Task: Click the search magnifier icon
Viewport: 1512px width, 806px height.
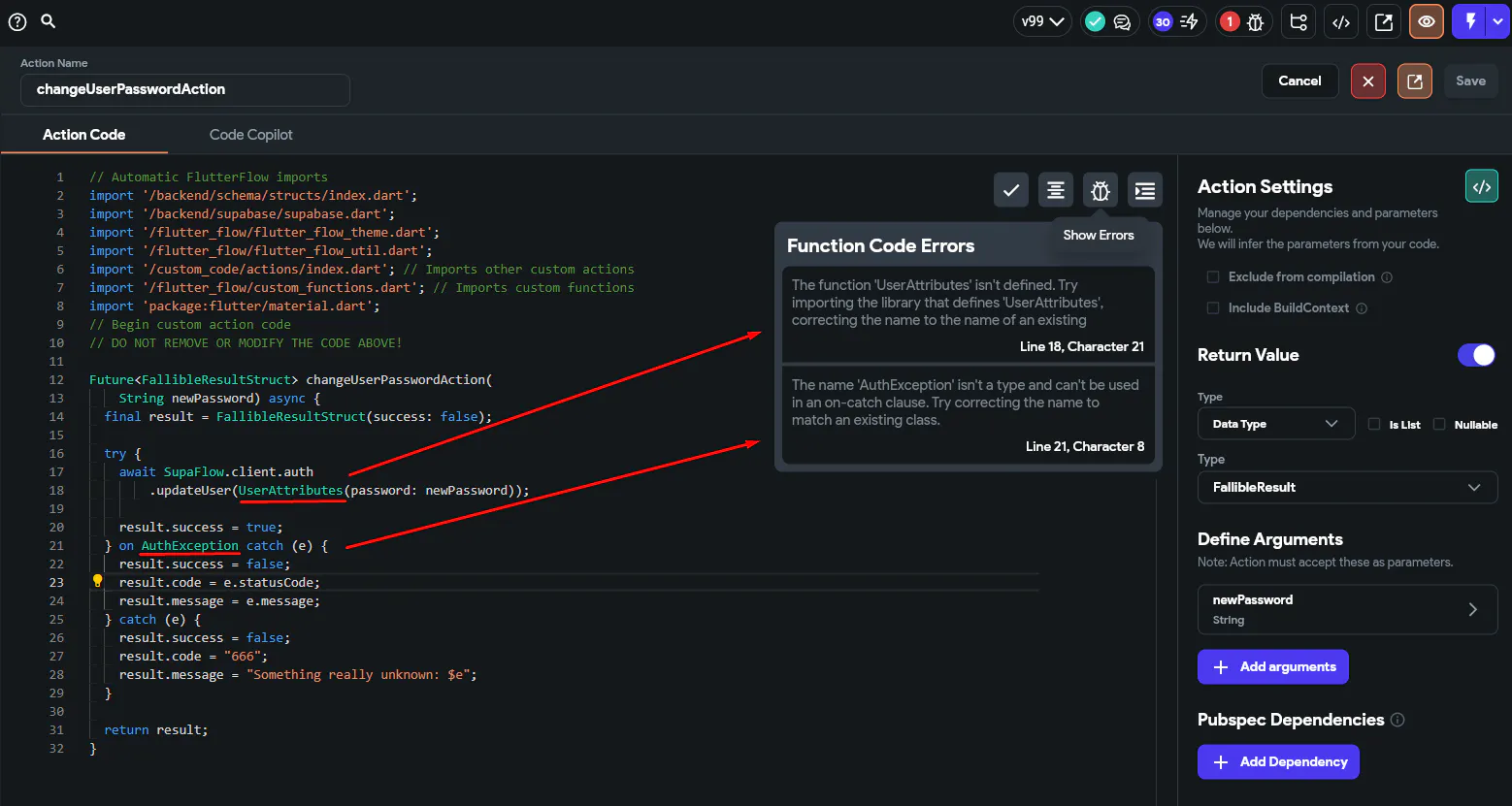Action: 48,21
